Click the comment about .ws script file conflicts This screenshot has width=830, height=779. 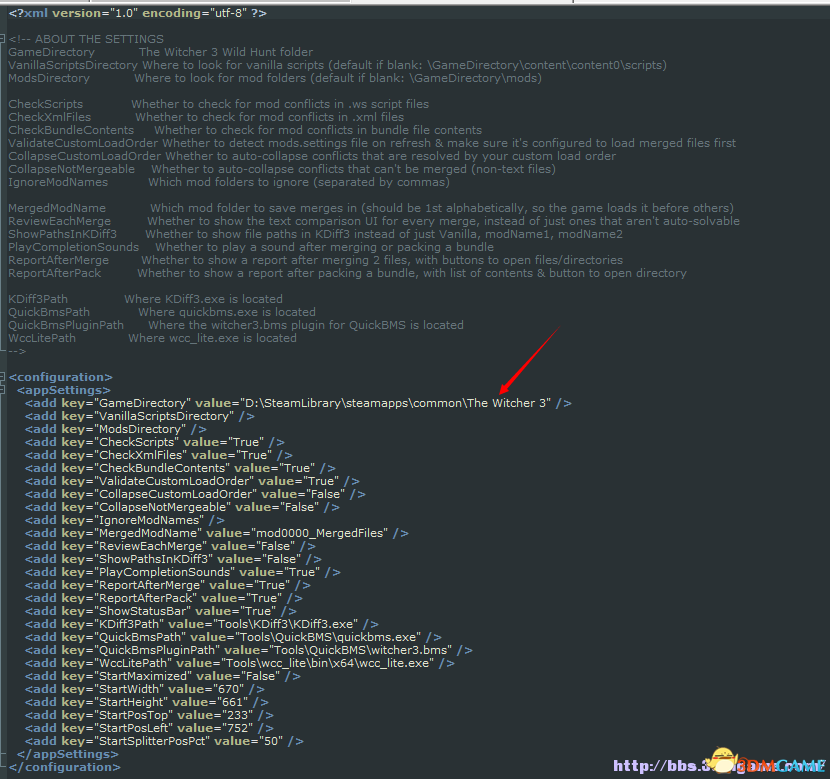pos(280,104)
